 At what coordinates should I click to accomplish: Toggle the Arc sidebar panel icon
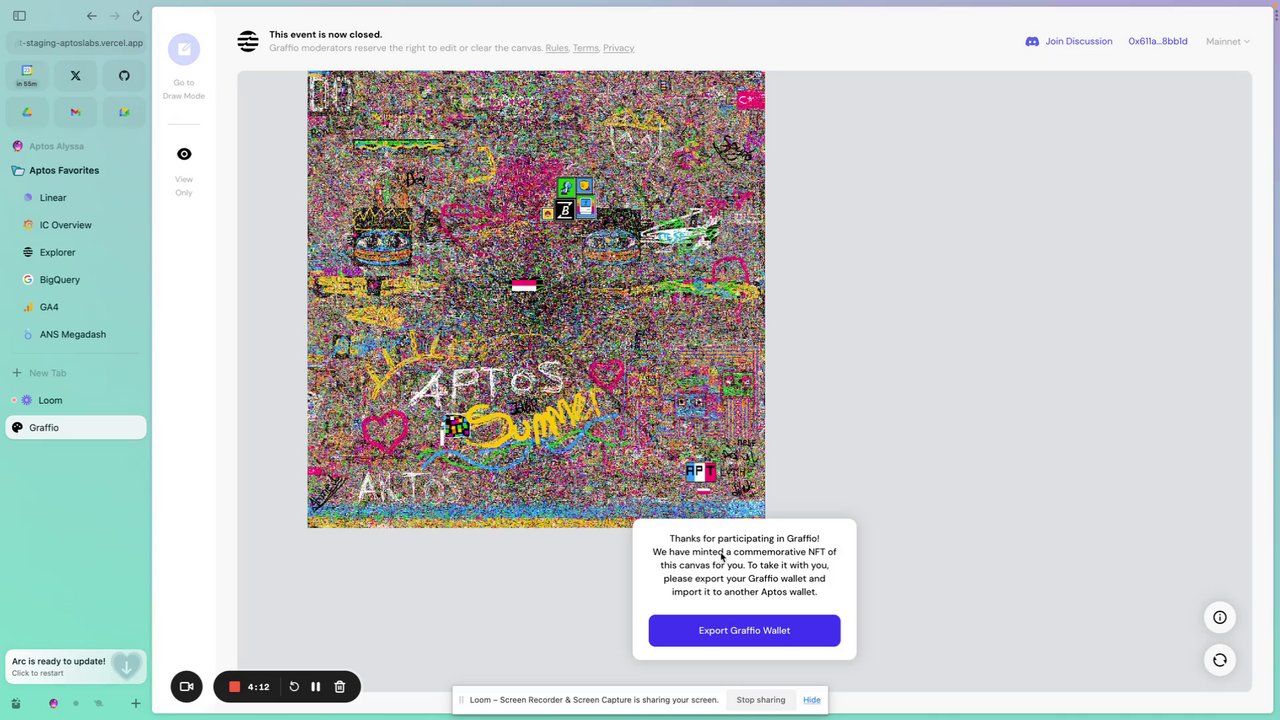(x=19, y=16)
